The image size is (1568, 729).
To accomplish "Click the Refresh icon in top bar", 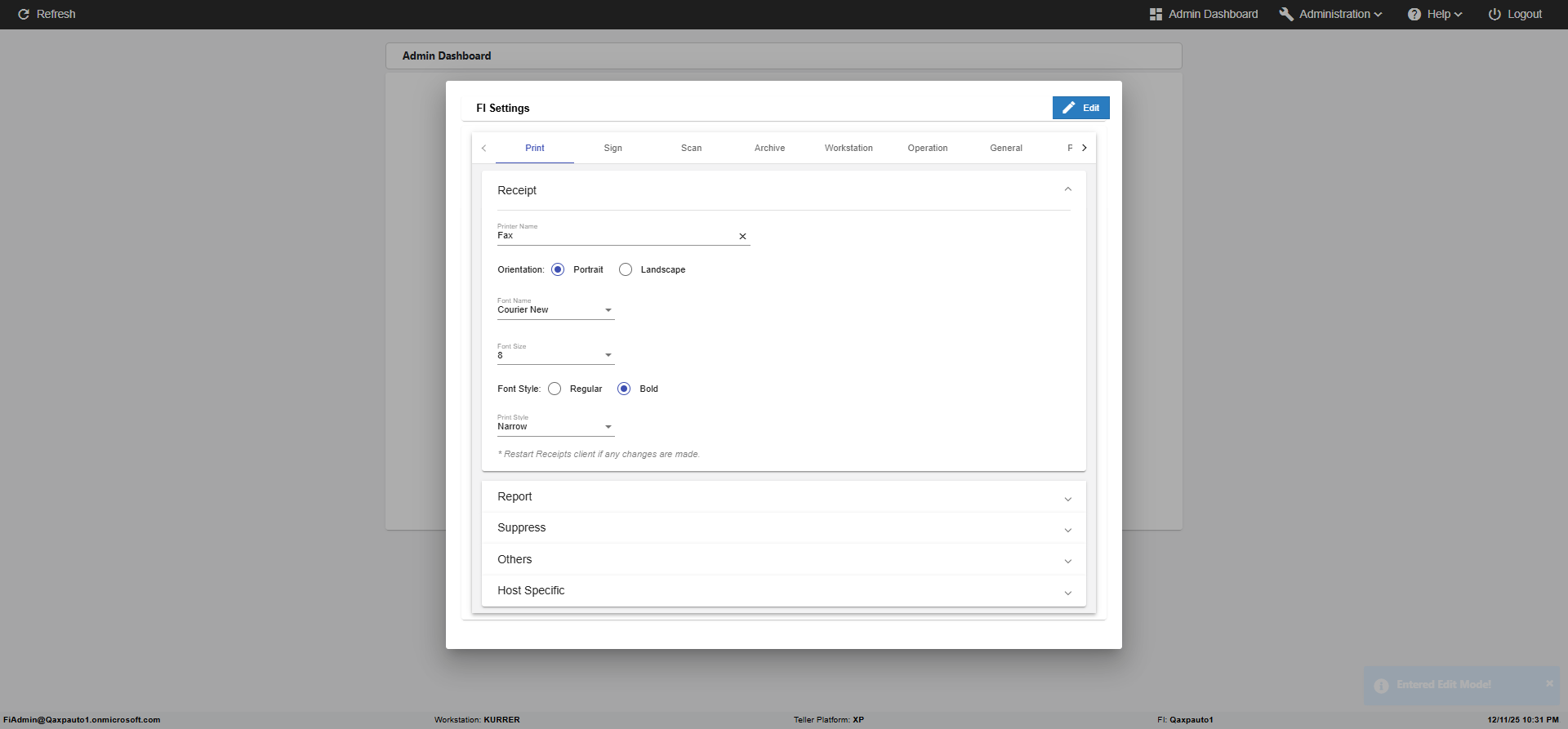I will 24,14.
